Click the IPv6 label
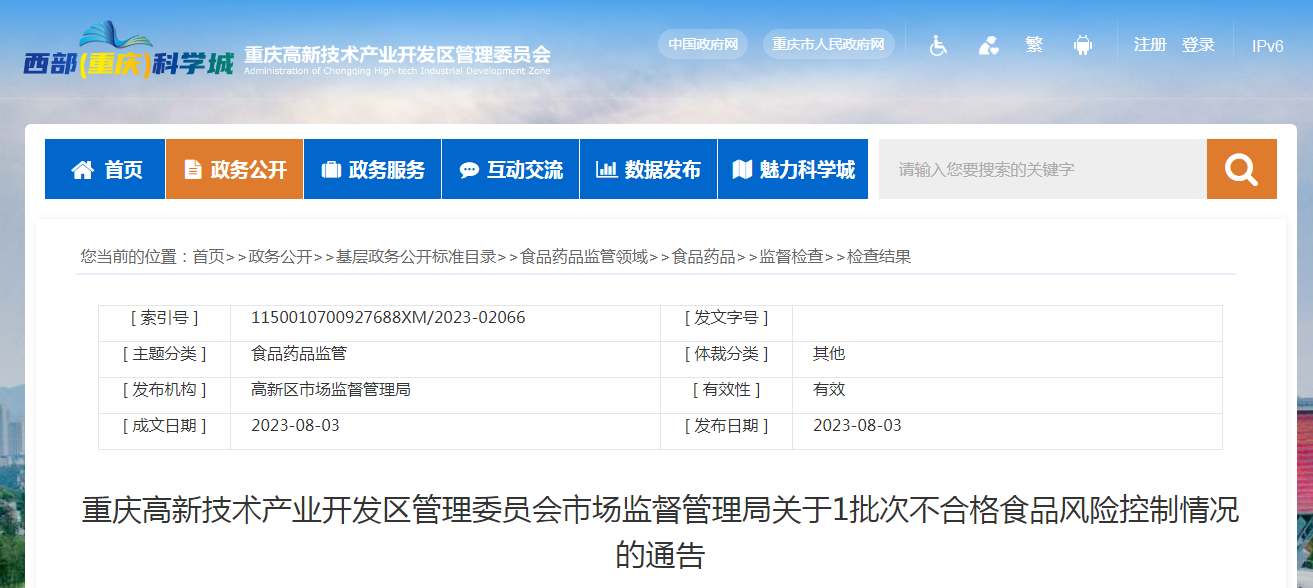This screenshot has width=1313, height=588. (x=1267, y=46)
